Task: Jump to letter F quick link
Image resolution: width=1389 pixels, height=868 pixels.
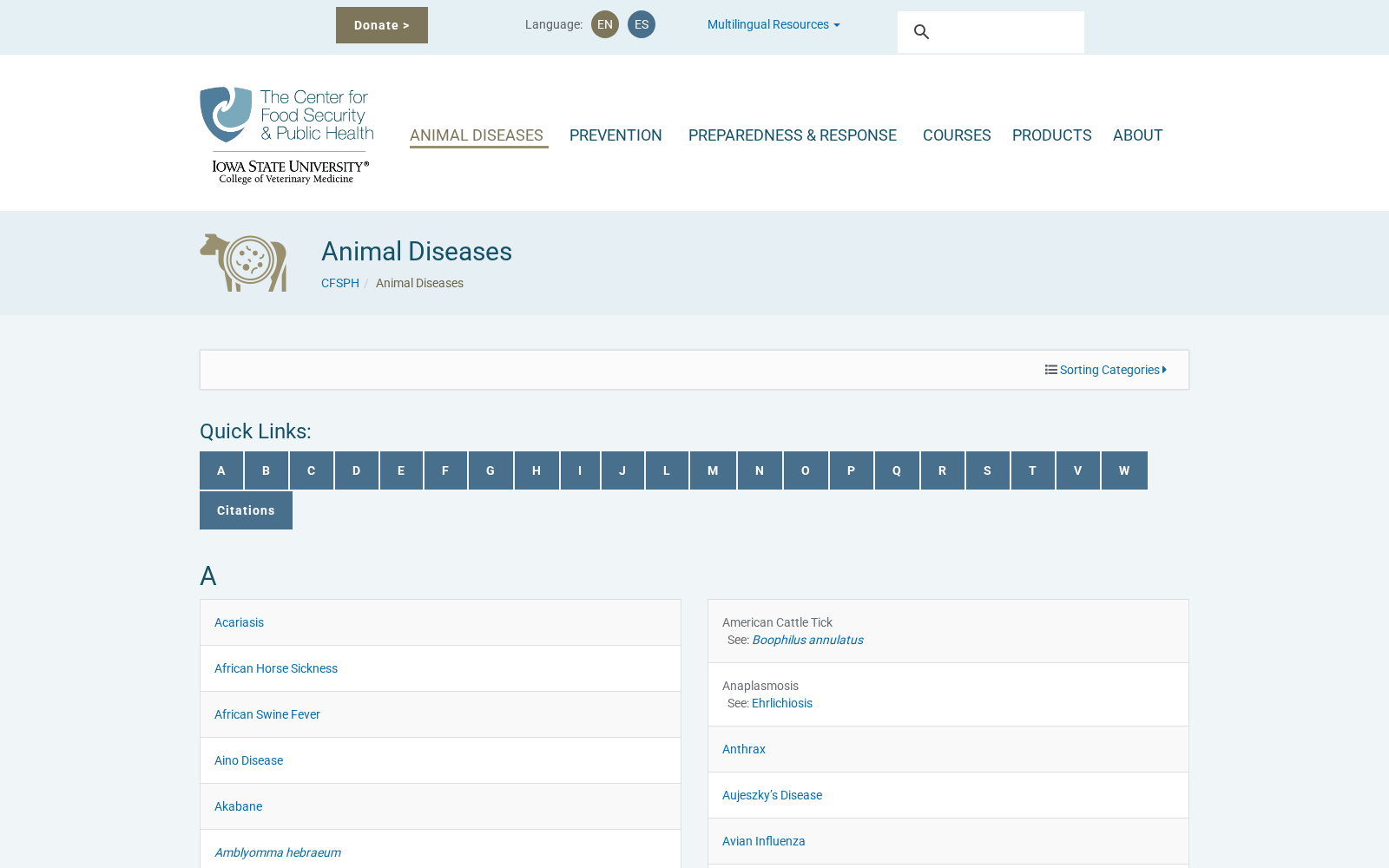Action: [445, 470]
